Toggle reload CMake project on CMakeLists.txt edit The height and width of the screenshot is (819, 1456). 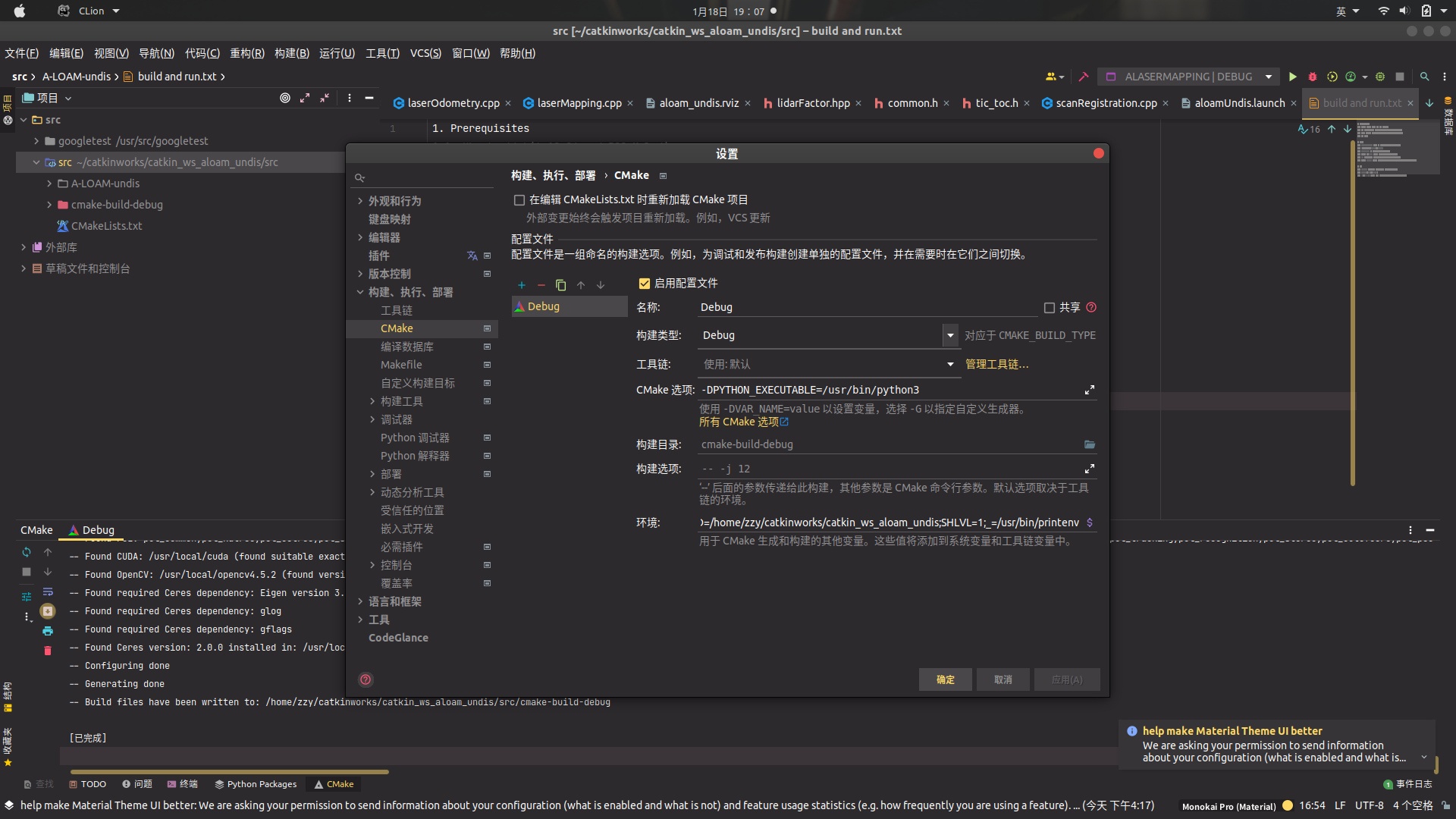[x=519, y=200]
